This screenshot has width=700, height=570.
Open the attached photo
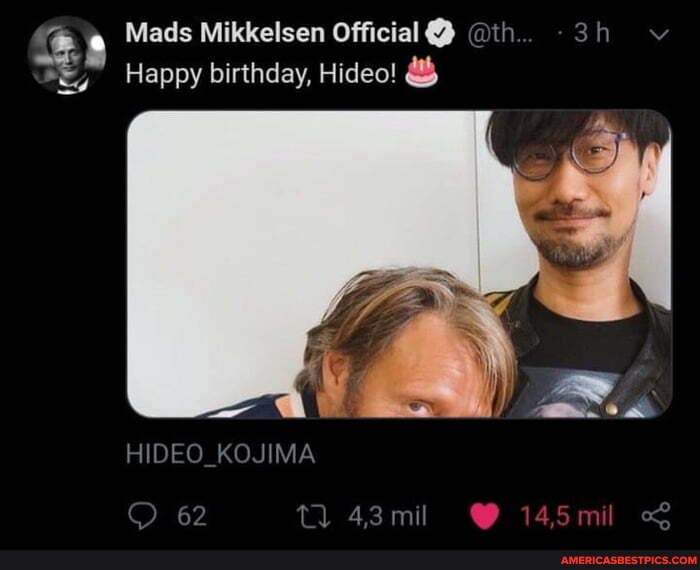400,264
